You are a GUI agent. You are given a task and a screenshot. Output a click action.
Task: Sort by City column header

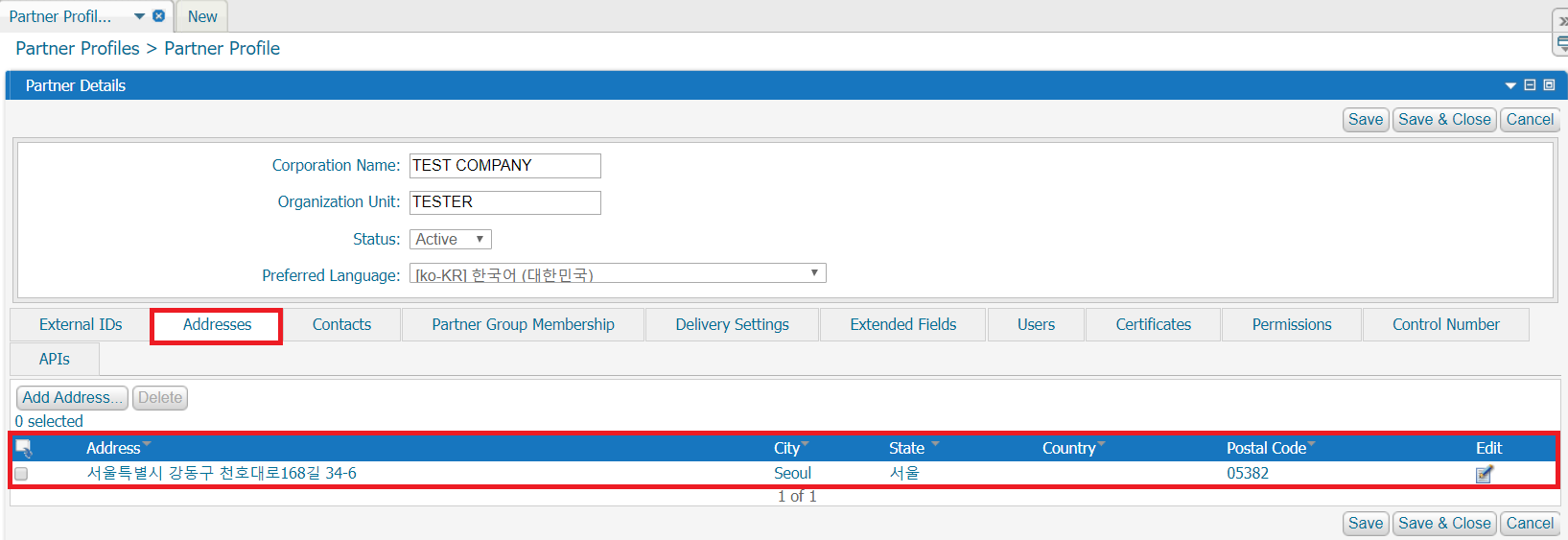[x=786, y=448]
